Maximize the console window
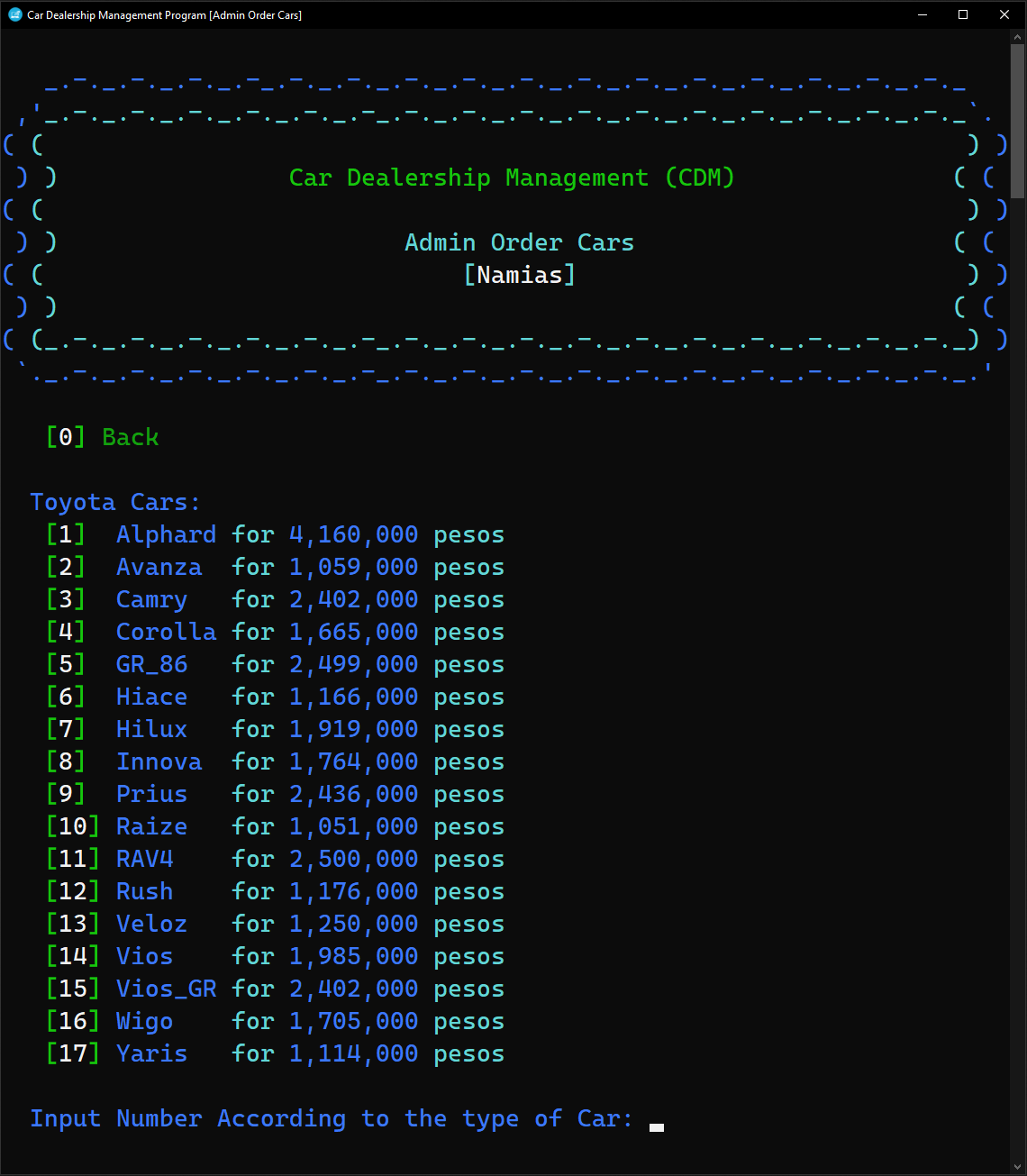The height and width of the screenshot is (1176, 1027). point(963,14)
